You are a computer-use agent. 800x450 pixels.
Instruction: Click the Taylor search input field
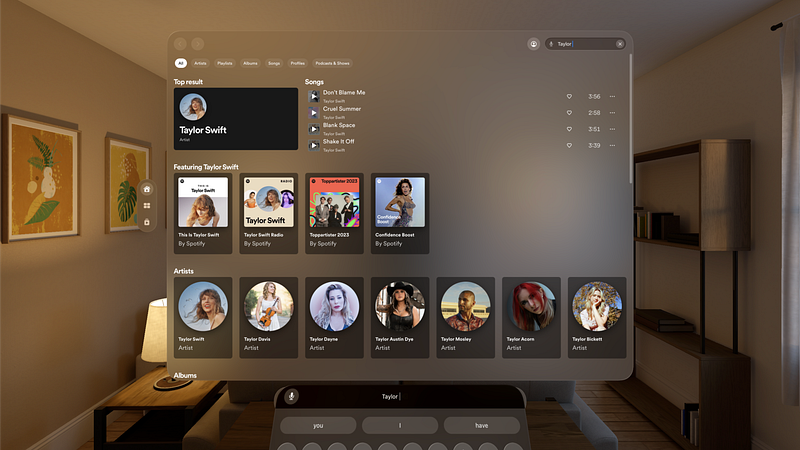click(x=585, y=44)
